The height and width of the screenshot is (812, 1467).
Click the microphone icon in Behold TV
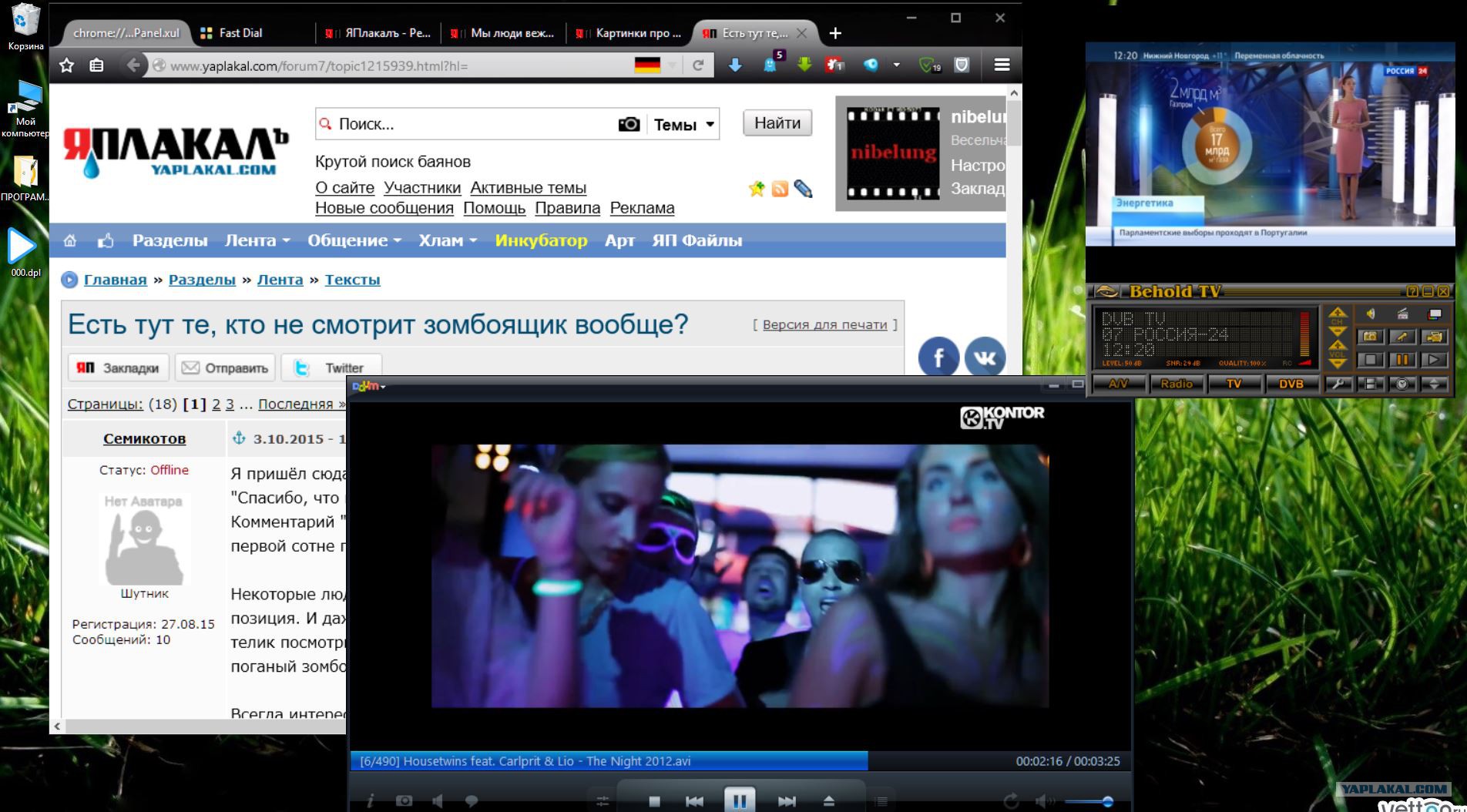pyautogui.click(x=1402, y=337)
